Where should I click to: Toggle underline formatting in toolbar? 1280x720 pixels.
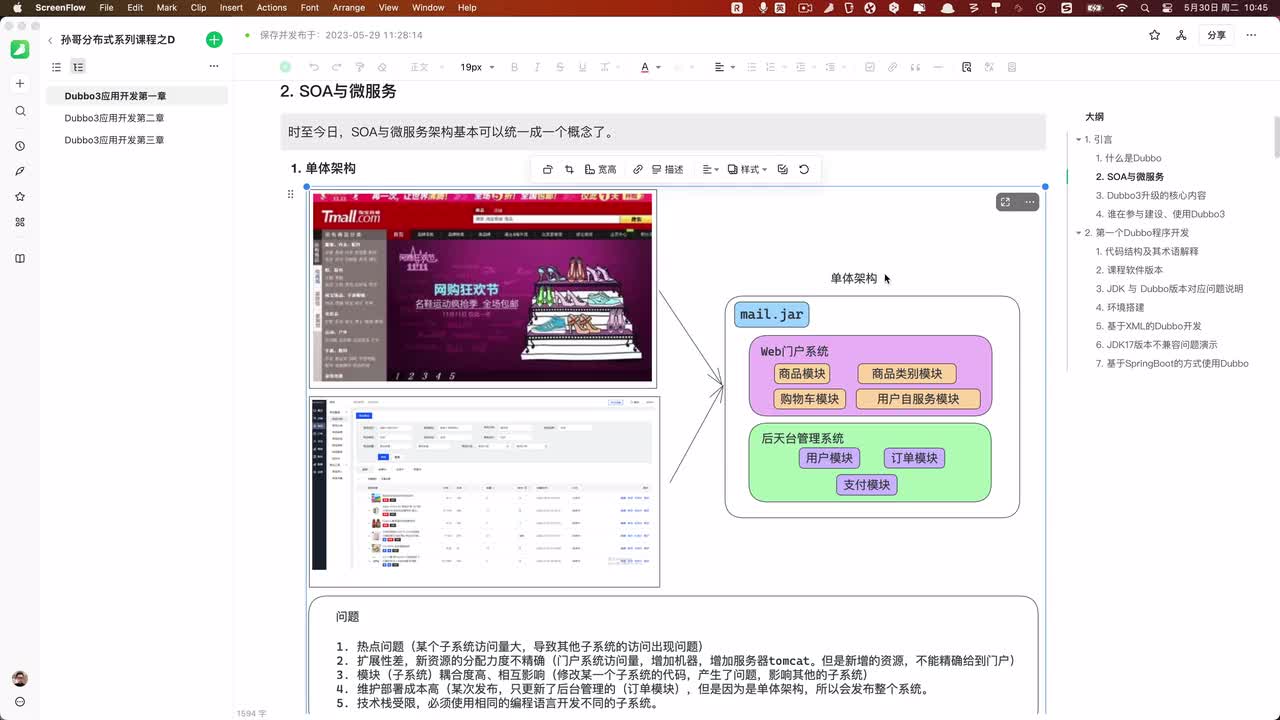click(583, 67)
